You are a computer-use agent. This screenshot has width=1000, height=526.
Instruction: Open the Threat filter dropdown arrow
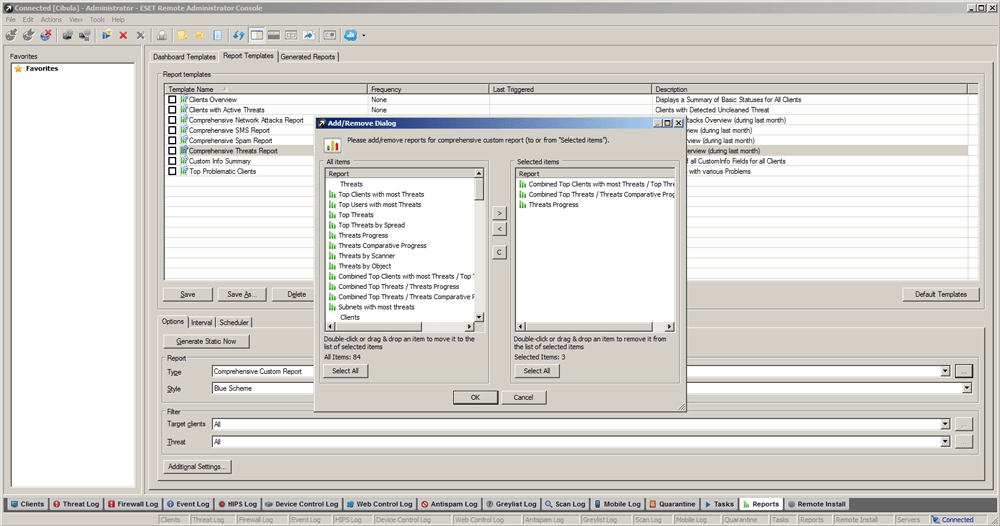pyautogui.click(x=945, y=441)
